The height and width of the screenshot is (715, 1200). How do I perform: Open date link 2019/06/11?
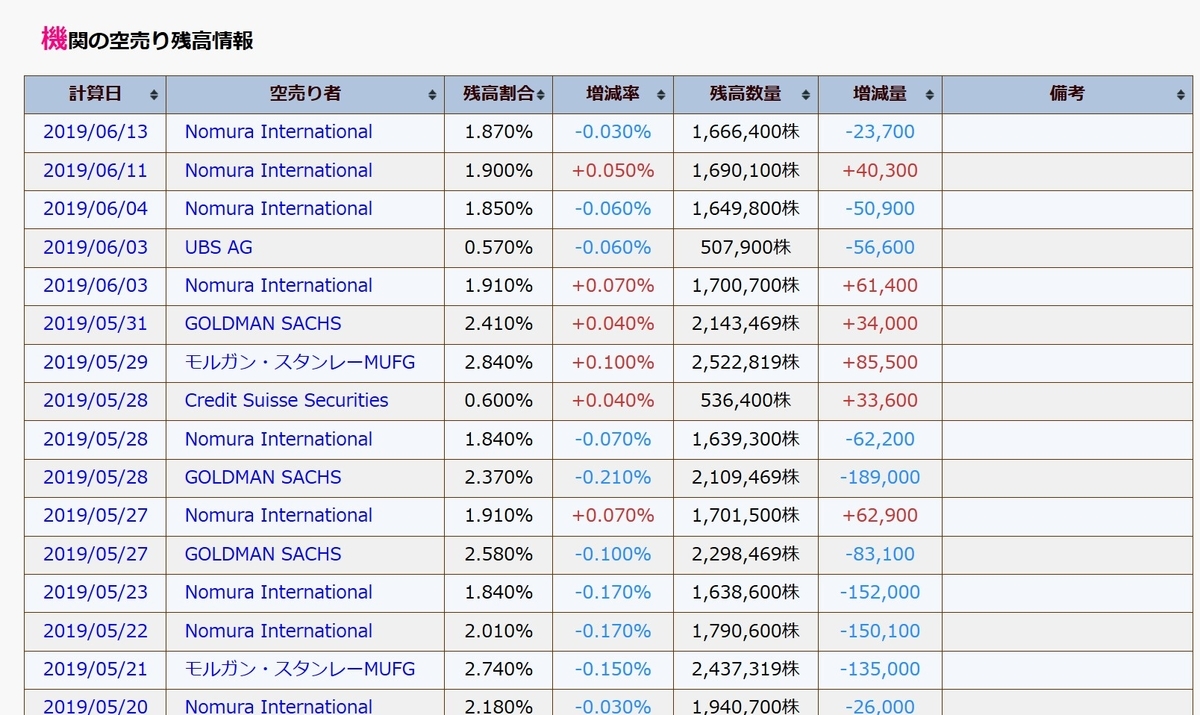pyautogui.click(x=95, y=171)
